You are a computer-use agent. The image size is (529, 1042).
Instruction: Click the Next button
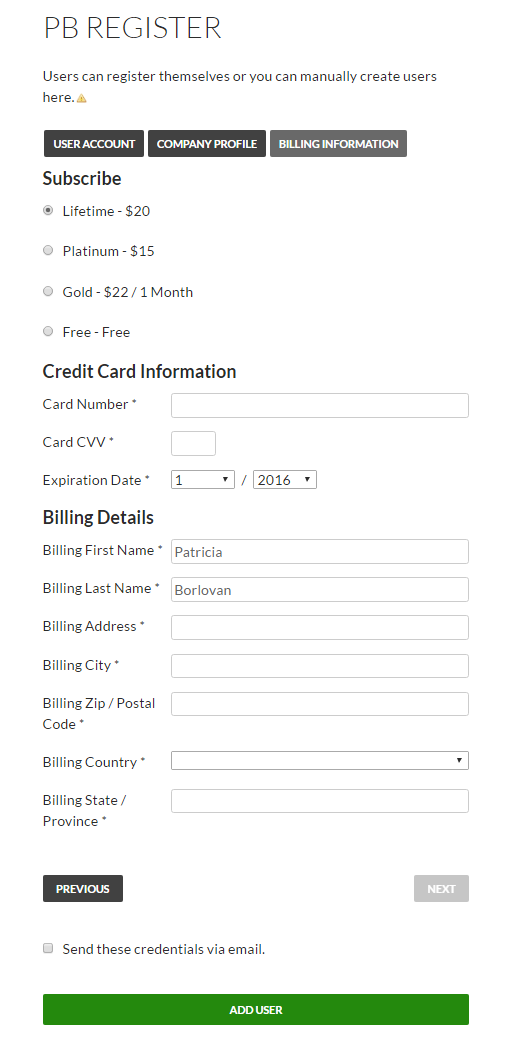[x=441, y=888]
